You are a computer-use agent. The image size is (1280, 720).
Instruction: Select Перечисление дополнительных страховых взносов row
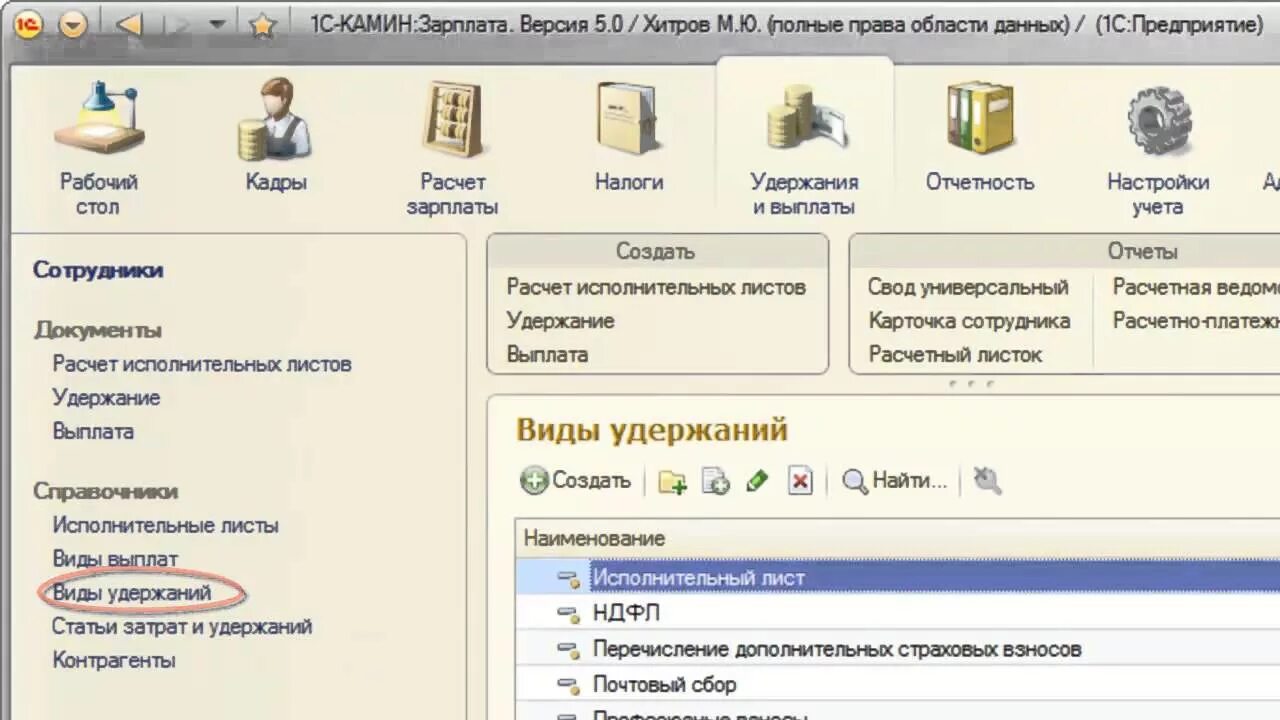coord(898,649)
